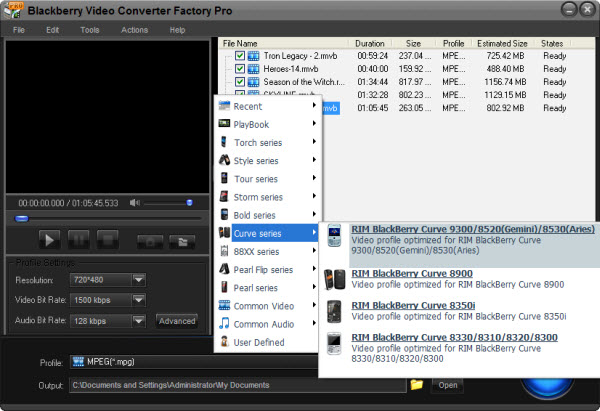This screenshot has width=600, height=411.
Task: Click the Pause button in the player
Action: (78, 240)
